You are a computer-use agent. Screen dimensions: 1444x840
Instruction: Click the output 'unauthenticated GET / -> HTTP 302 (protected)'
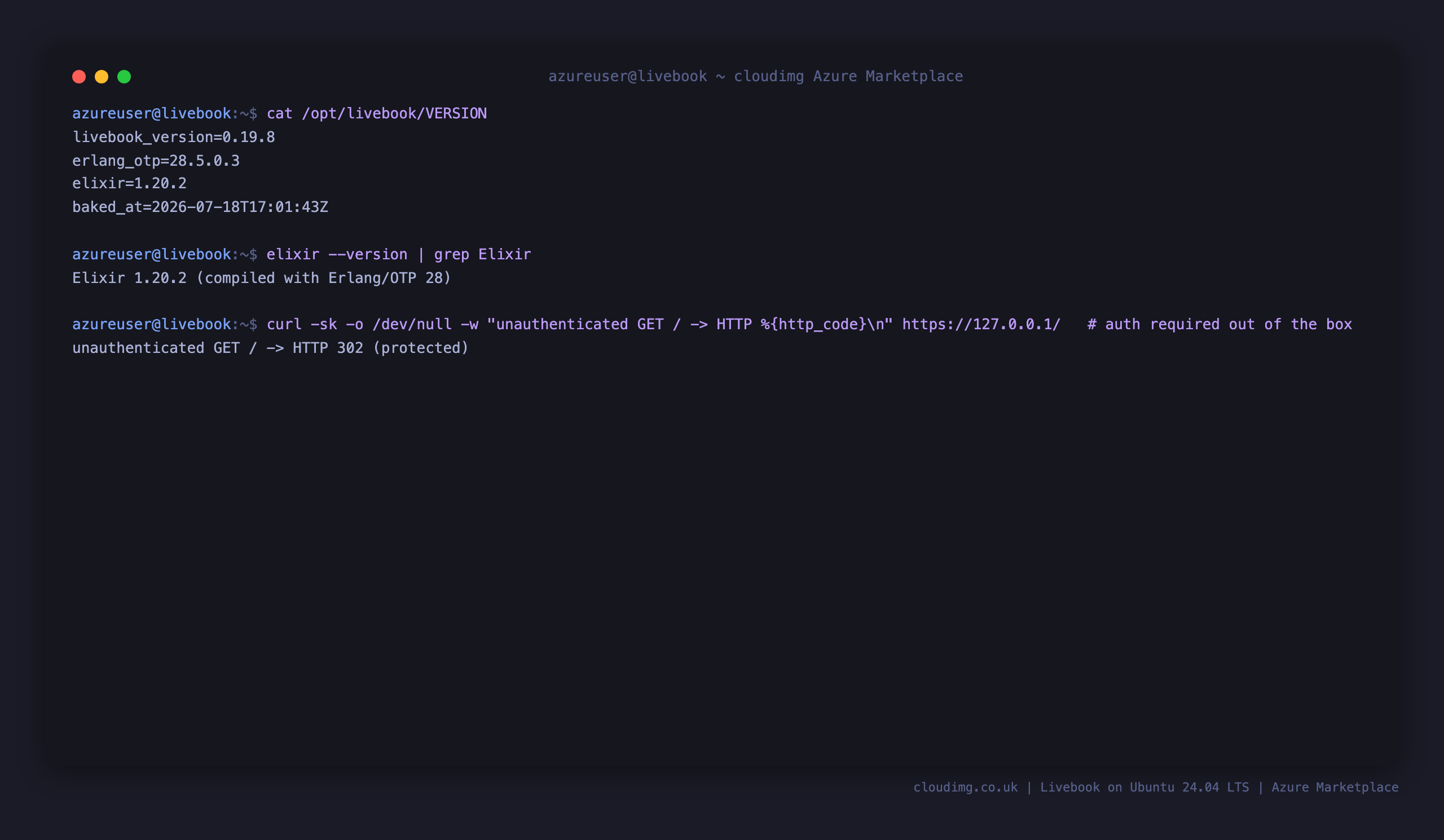(270, 348)
